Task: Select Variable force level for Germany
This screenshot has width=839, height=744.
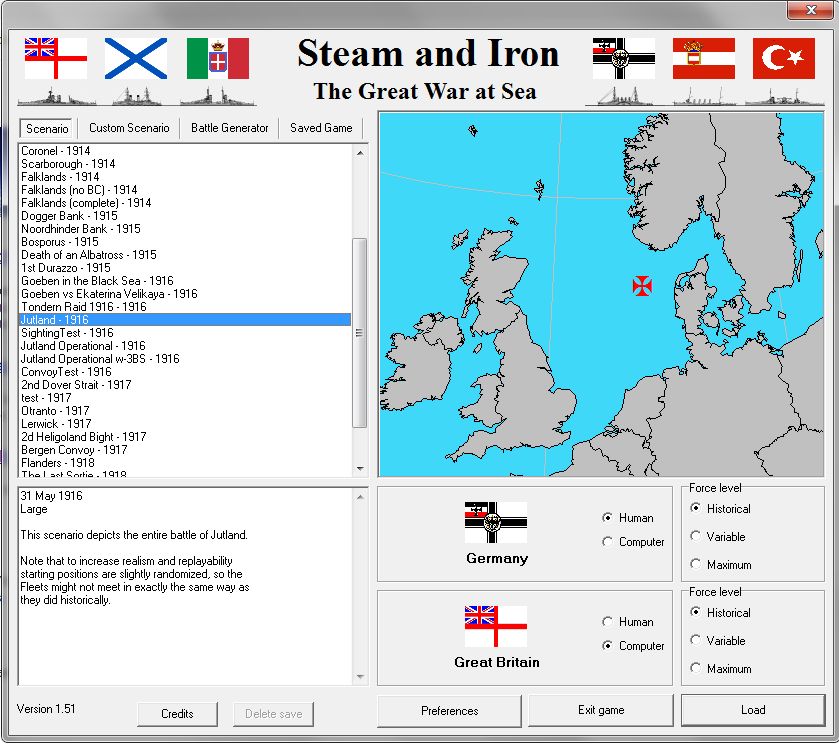Action: [x=696, y=537]
